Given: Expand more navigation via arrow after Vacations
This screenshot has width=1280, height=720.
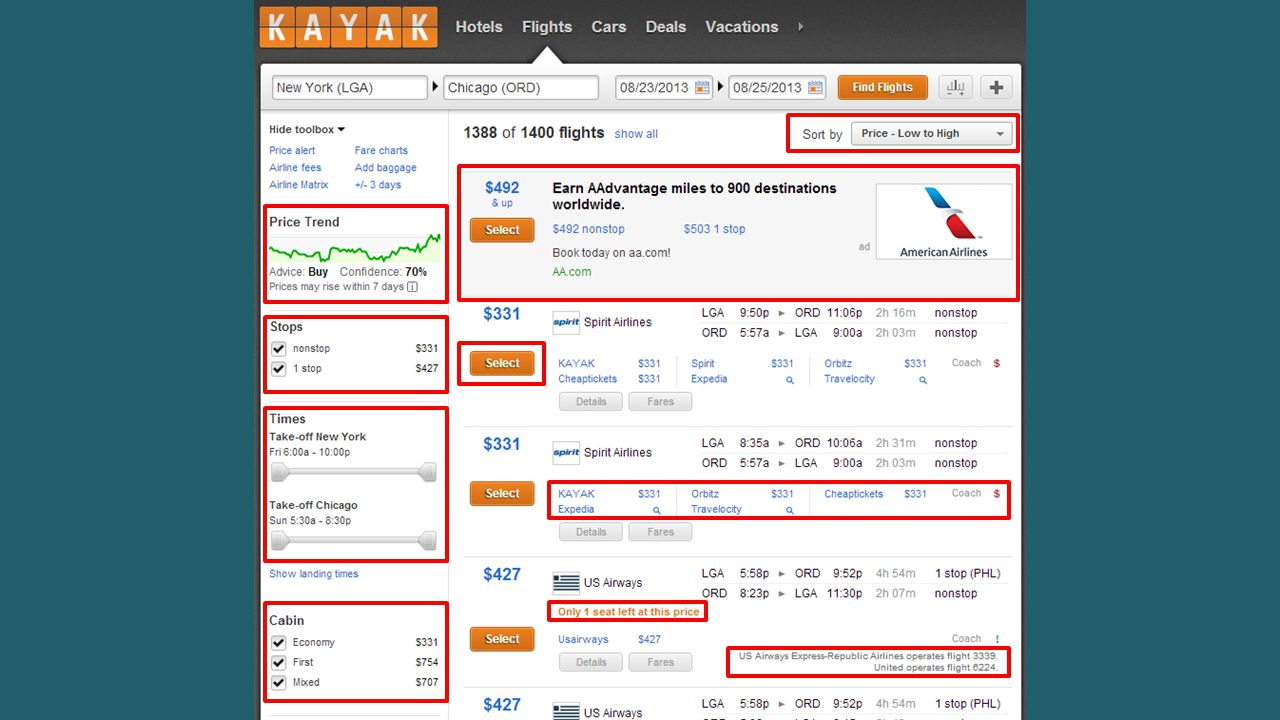Looking at the screenshot, I should pyautogui.click(x=801, y=27).
